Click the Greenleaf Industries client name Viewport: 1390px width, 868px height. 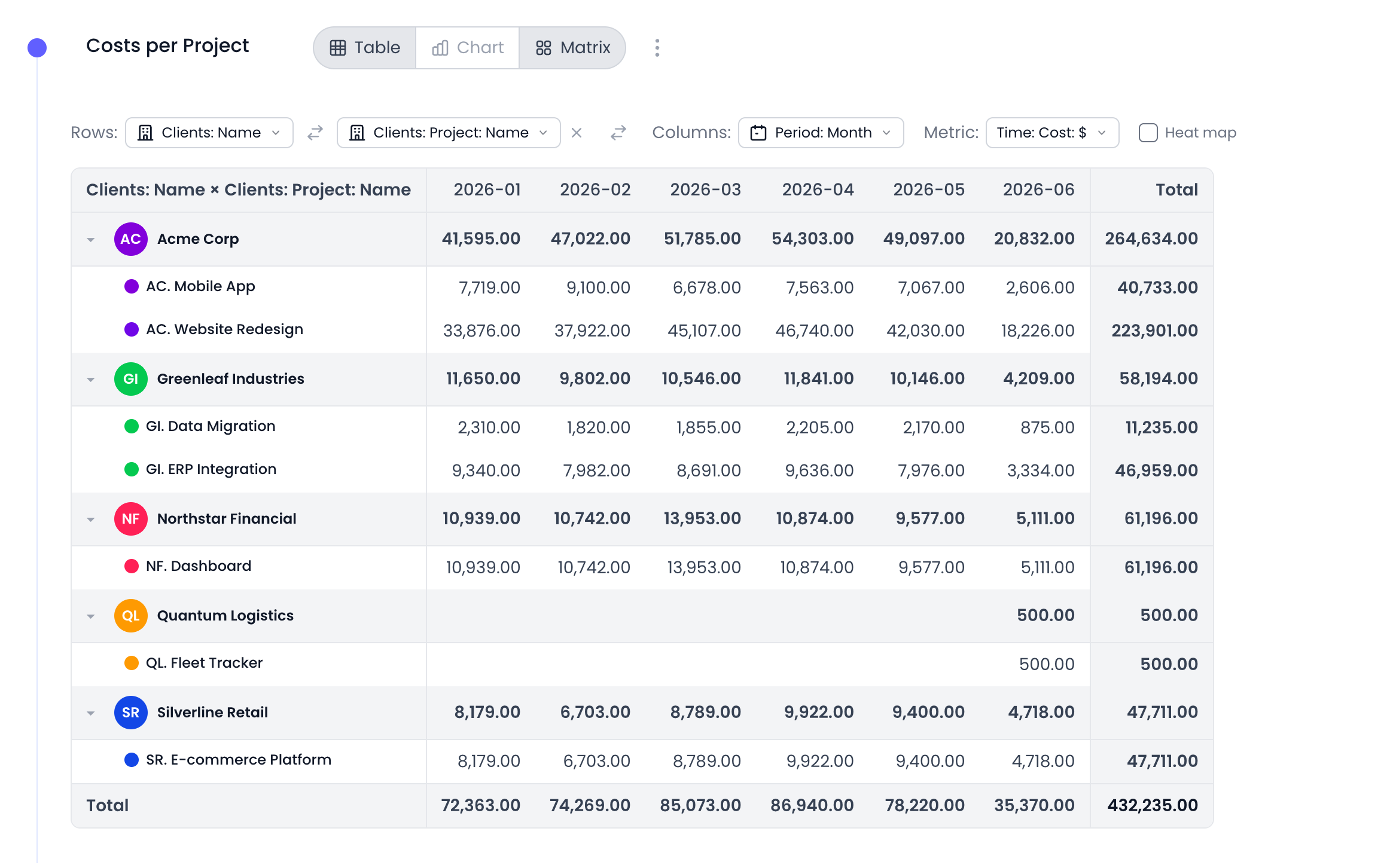tap(230, 379)
